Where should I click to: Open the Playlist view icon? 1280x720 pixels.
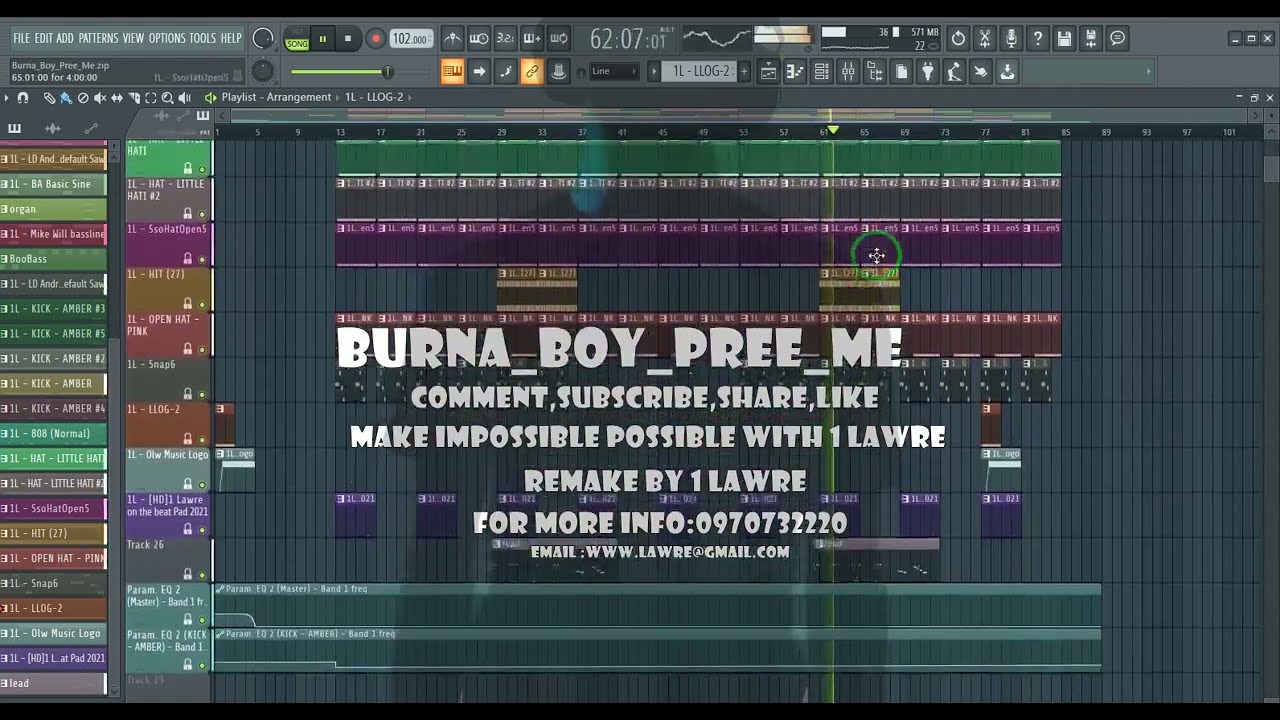[x=769, y=71]
